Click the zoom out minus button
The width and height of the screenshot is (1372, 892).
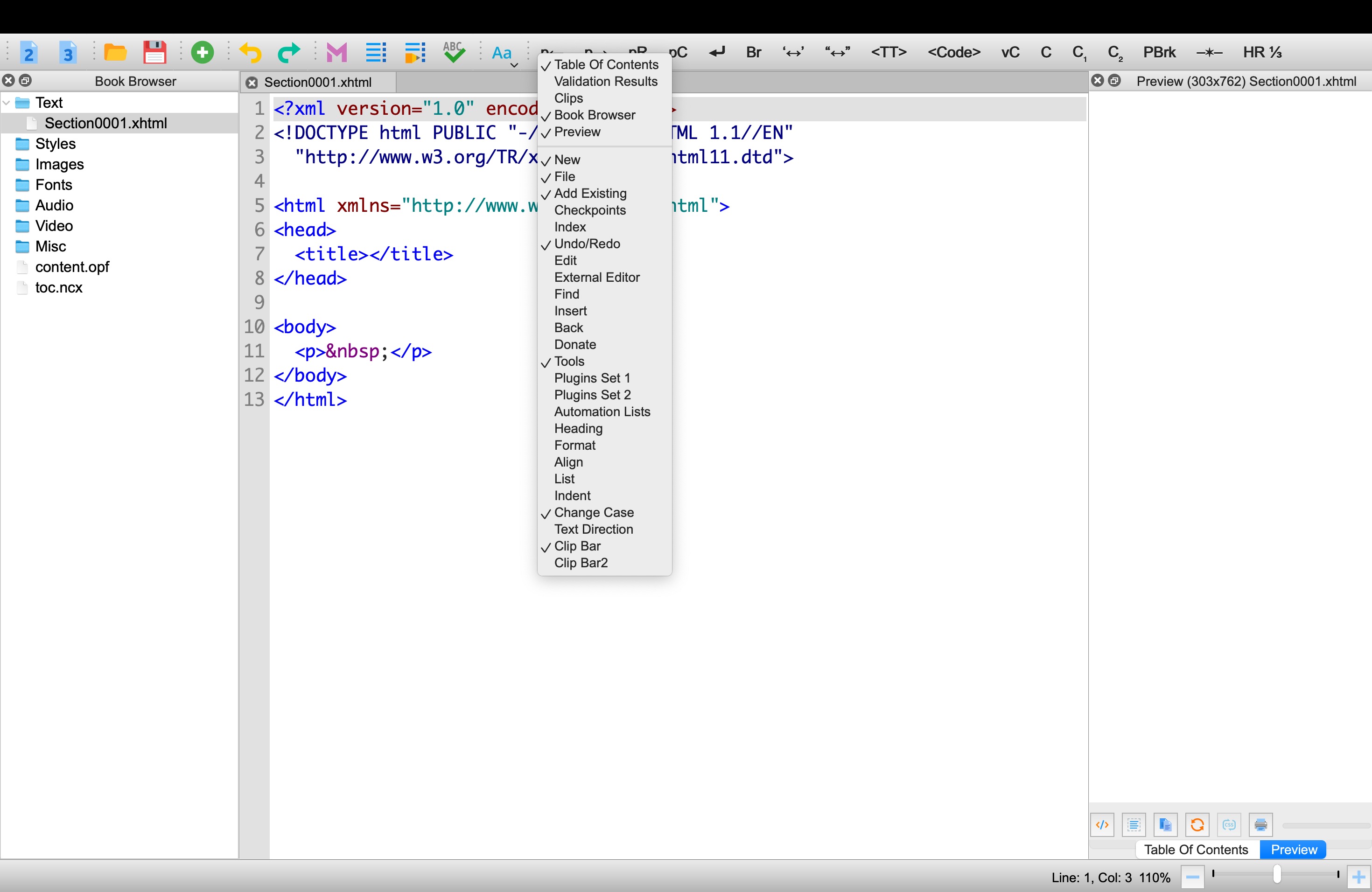tap(1192, 877)
